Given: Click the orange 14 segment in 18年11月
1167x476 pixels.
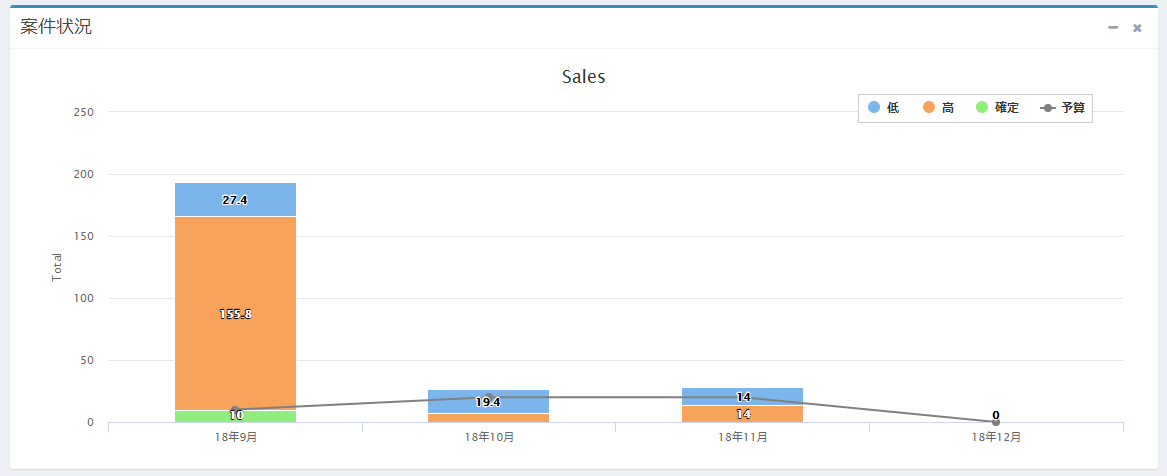Looking at the screenshot, I should [x=742, y=414].
